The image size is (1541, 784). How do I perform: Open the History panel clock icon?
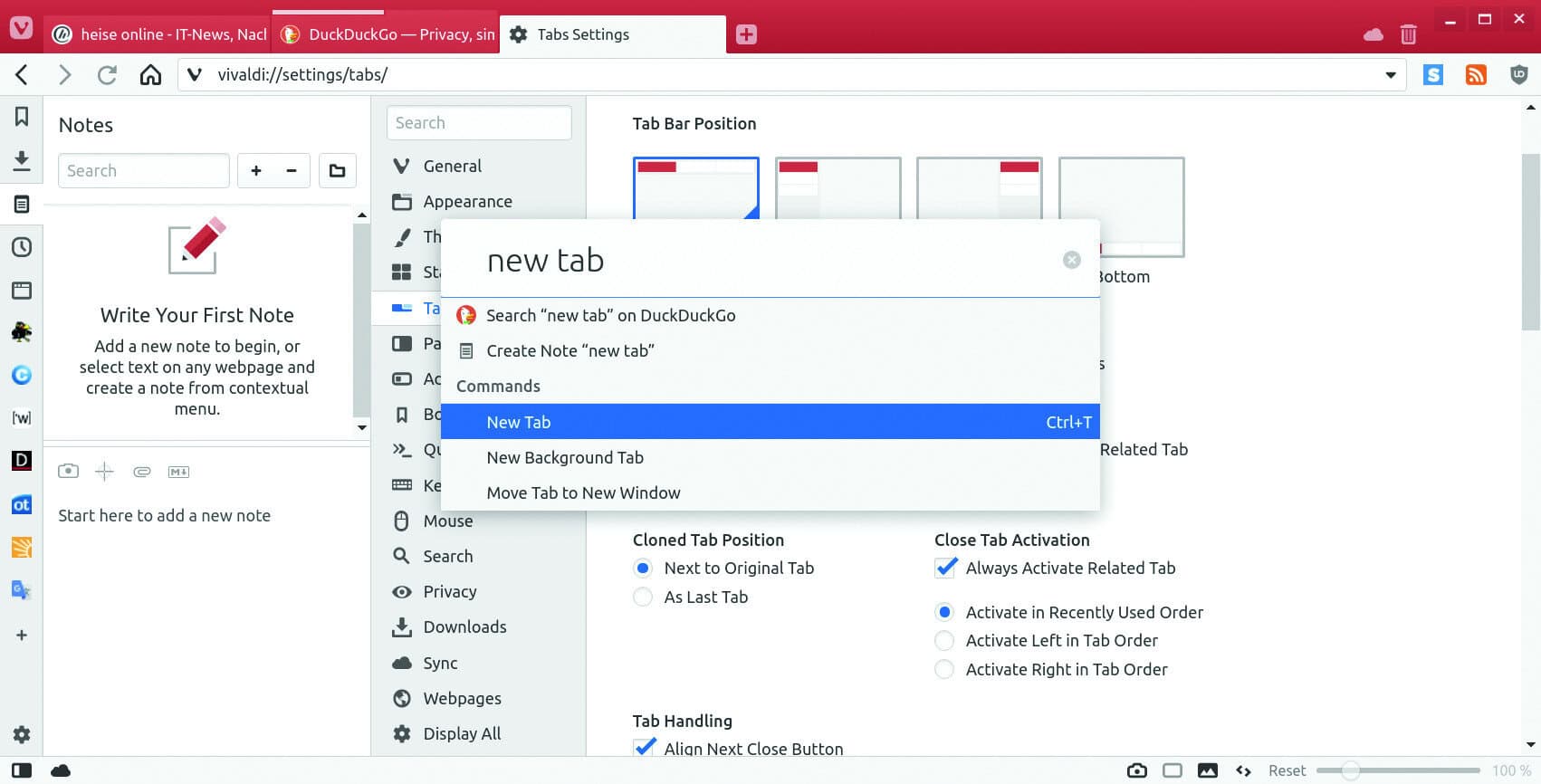click(22, 247)
